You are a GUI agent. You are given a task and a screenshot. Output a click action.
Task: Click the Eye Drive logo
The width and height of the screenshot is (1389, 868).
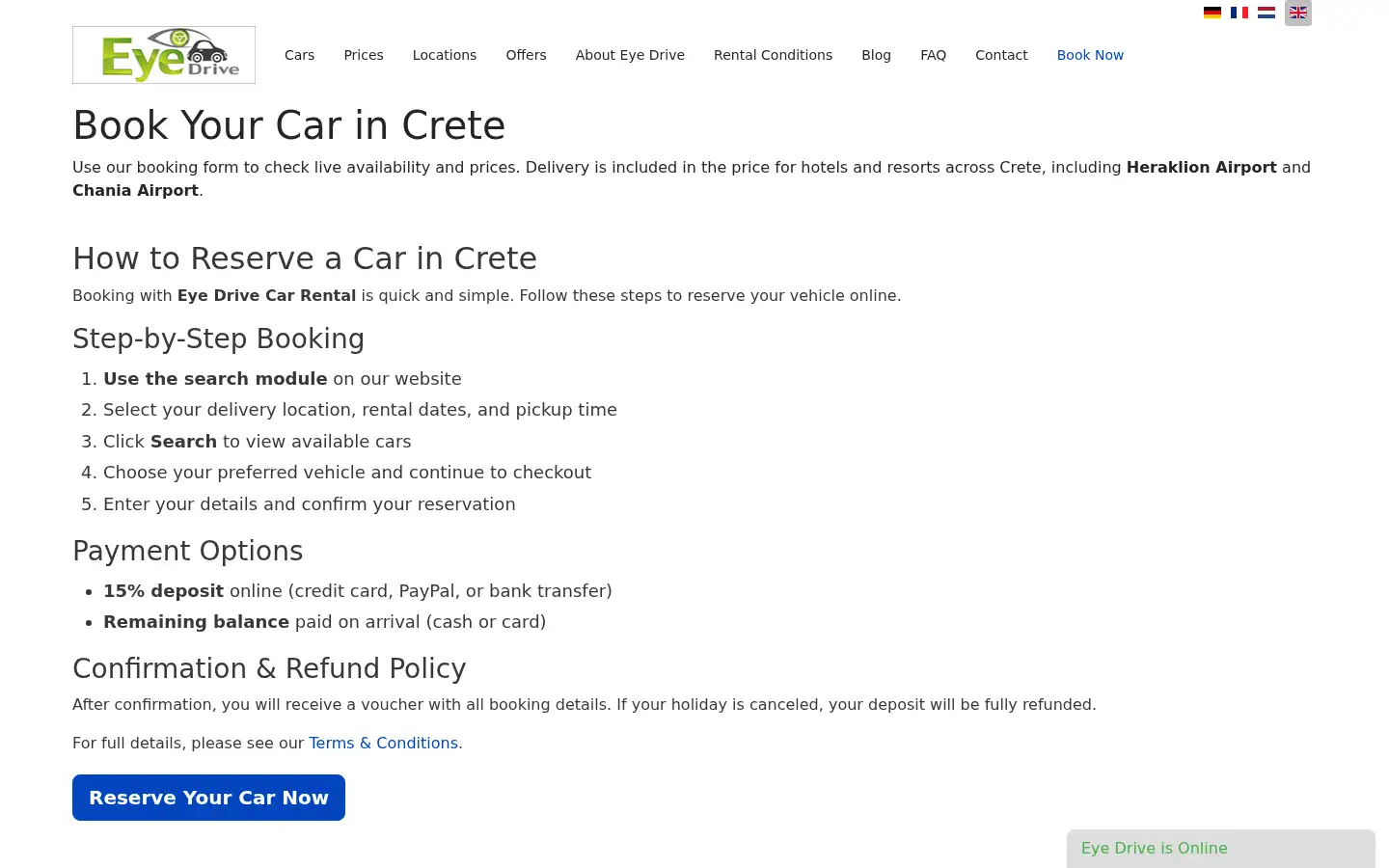164,55
